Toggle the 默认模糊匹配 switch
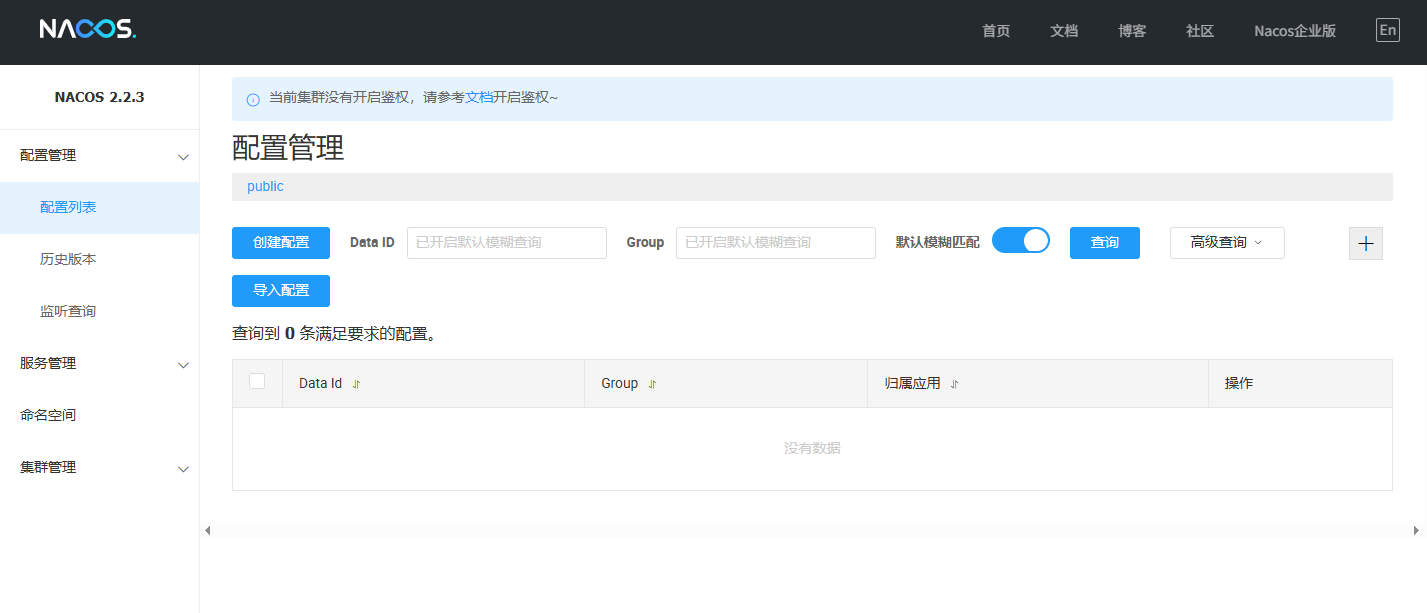Viewport: 1427px width, 613px height. click(x=1021, y=241)
